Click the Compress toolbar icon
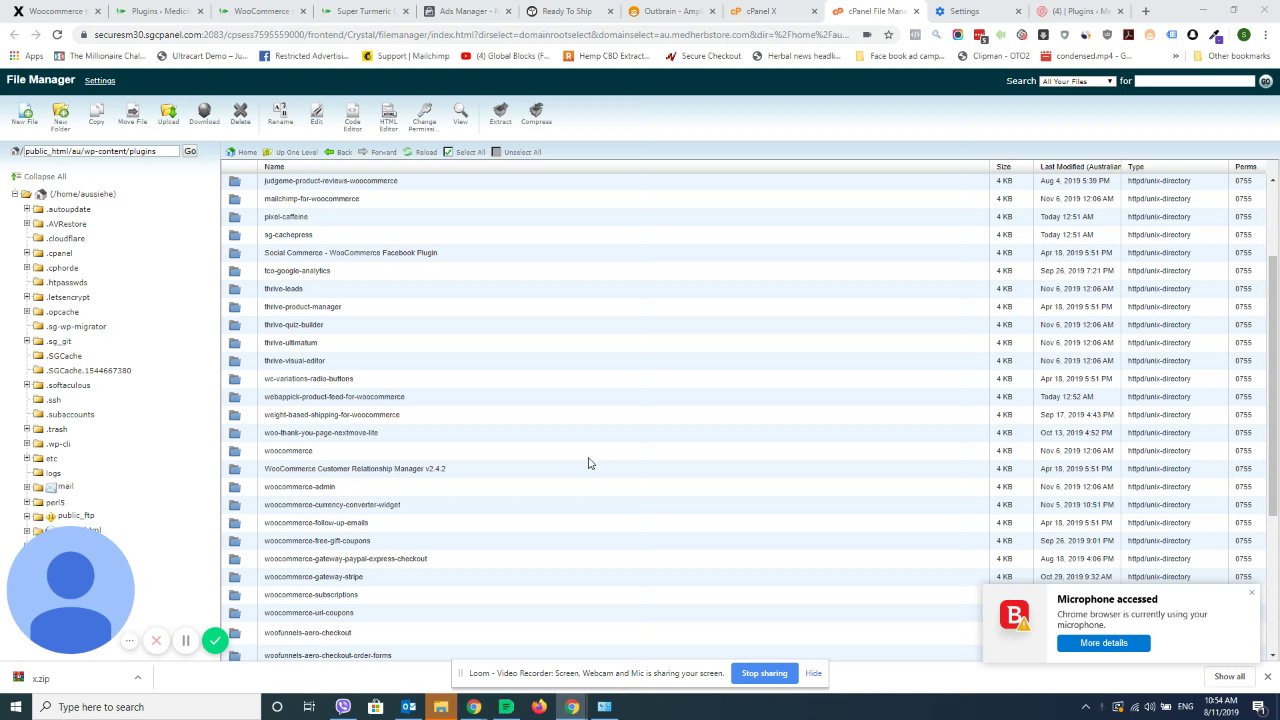 [x=536, y=114]
